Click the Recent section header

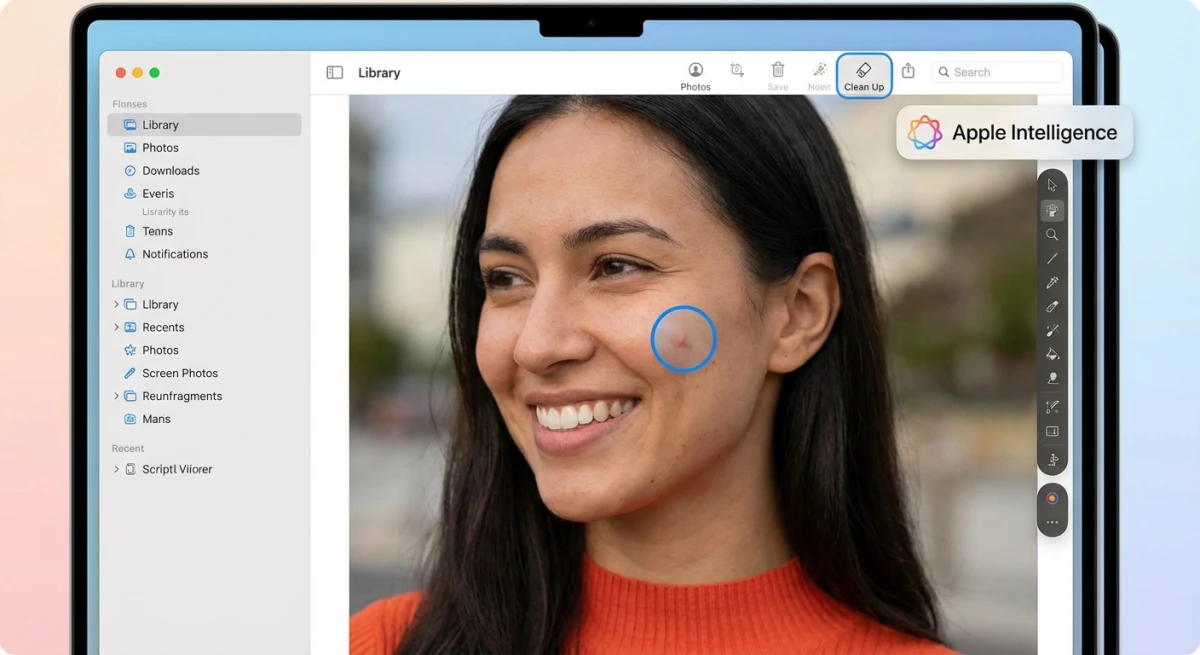(x=128, y=448)
